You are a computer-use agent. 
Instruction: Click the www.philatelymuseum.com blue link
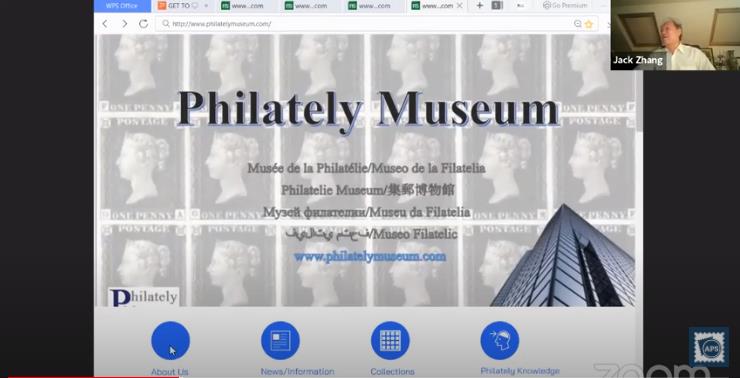pyautogui.click(x=370, y=257)
